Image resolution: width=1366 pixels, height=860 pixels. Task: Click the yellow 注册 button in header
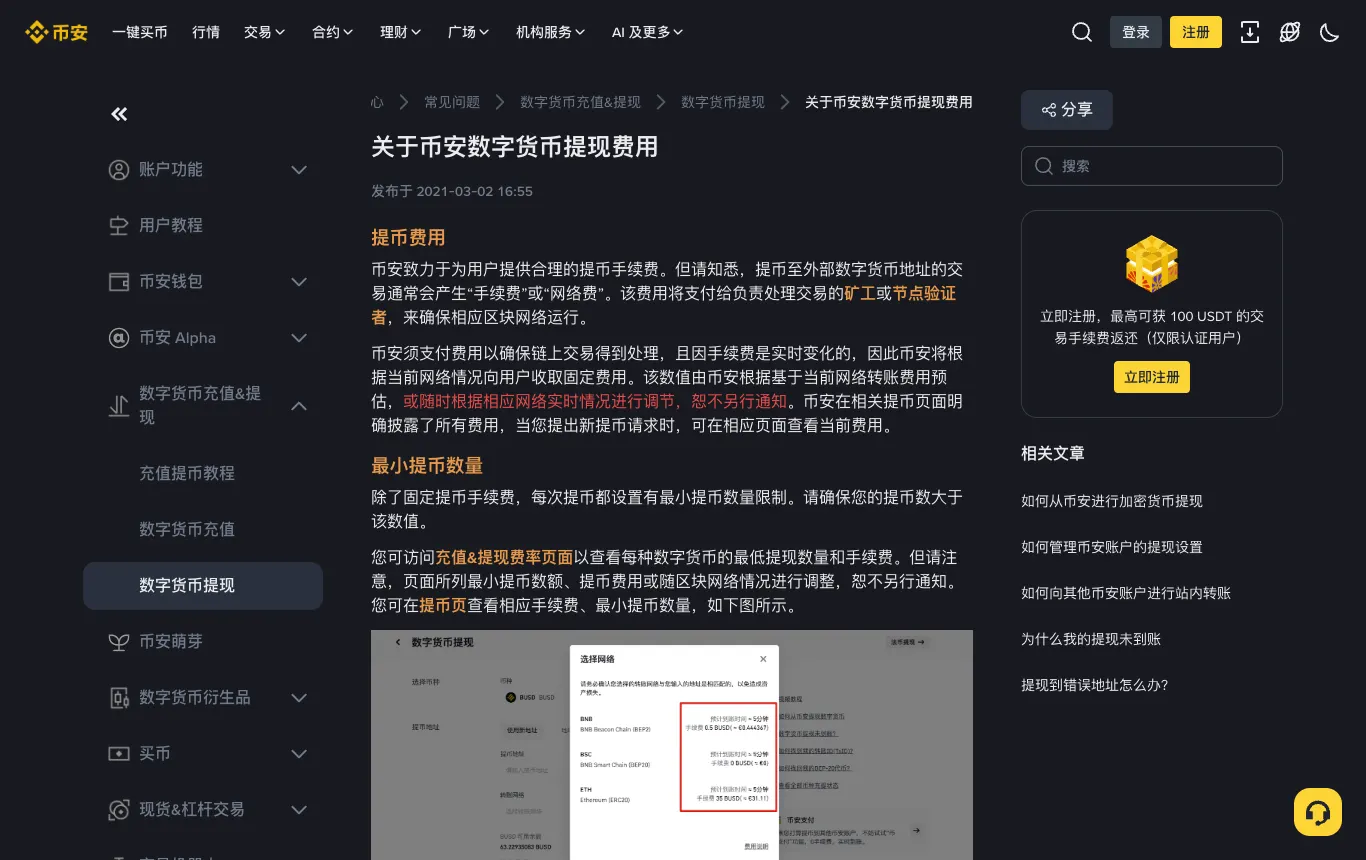coord(1196,32)
